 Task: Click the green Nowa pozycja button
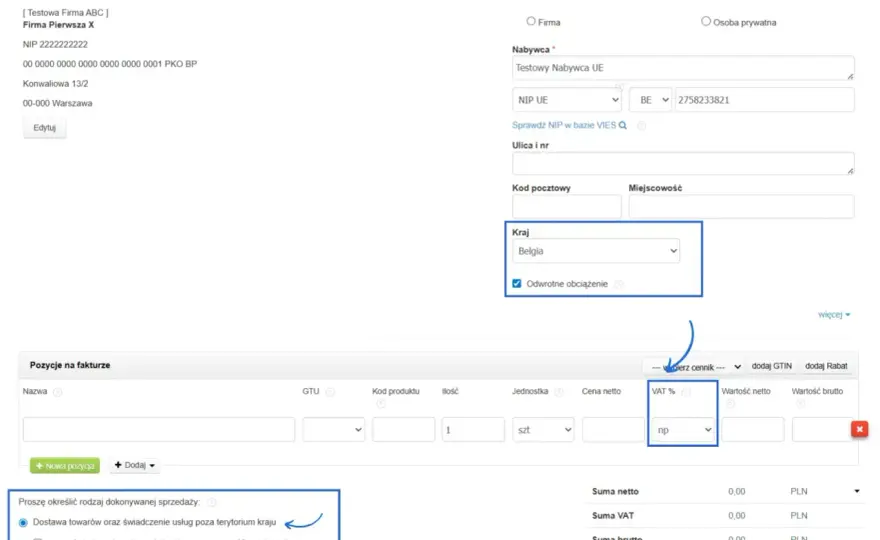click(65, 465)
